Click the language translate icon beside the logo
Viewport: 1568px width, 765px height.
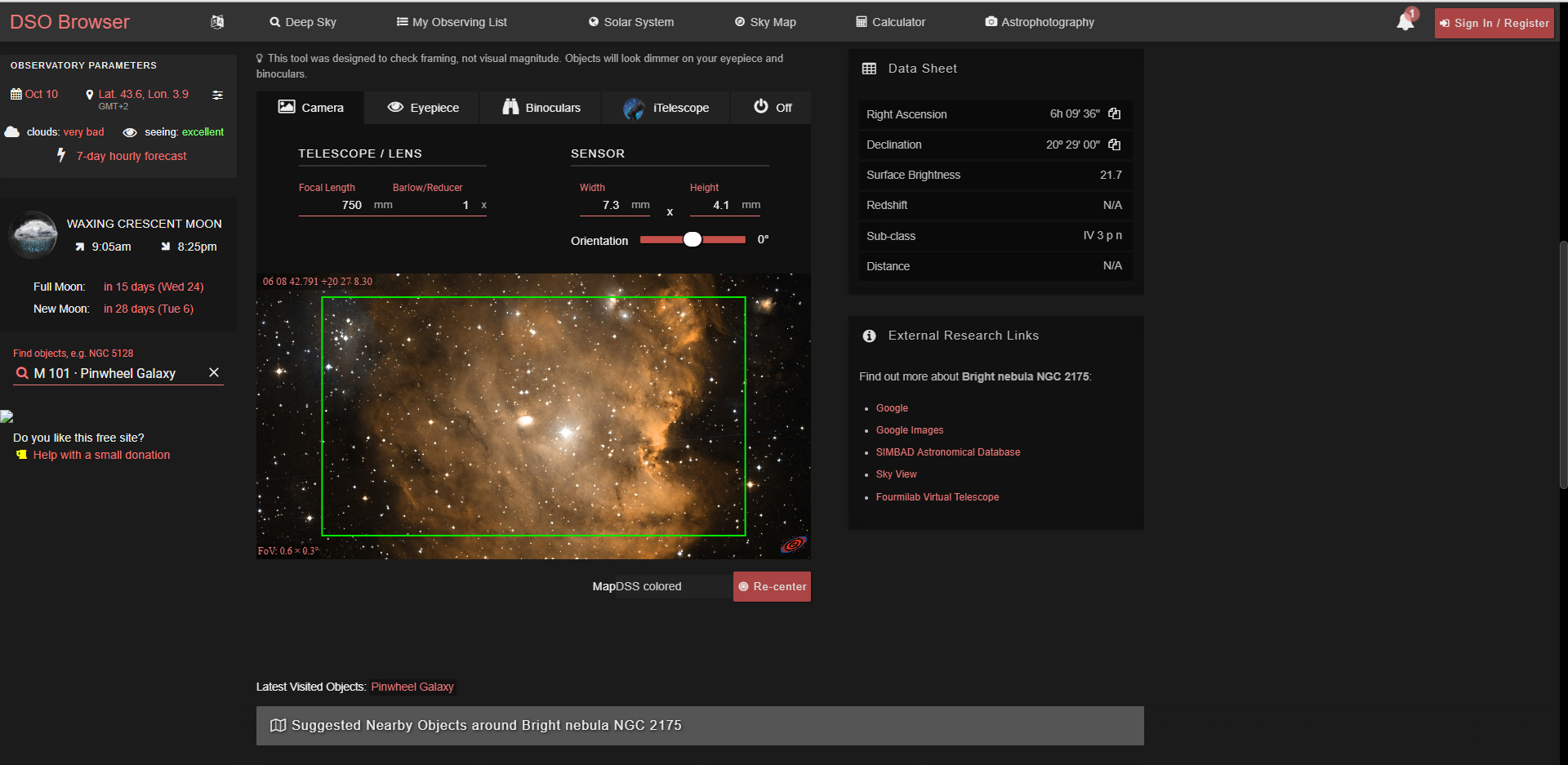point(217,22)
